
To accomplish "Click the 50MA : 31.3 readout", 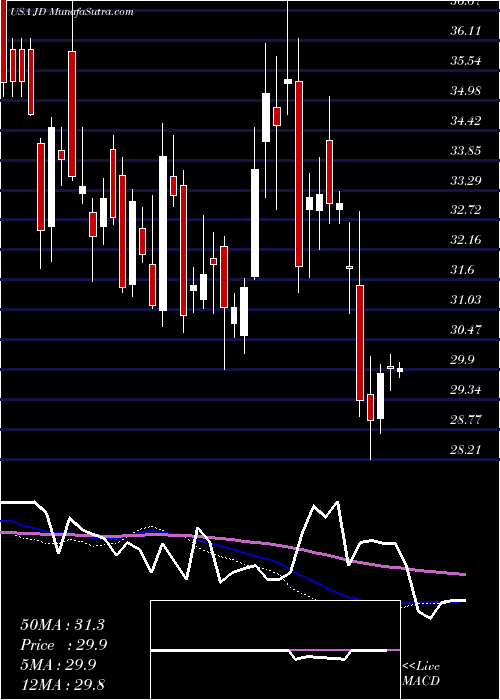I will (x=62, y=625).
